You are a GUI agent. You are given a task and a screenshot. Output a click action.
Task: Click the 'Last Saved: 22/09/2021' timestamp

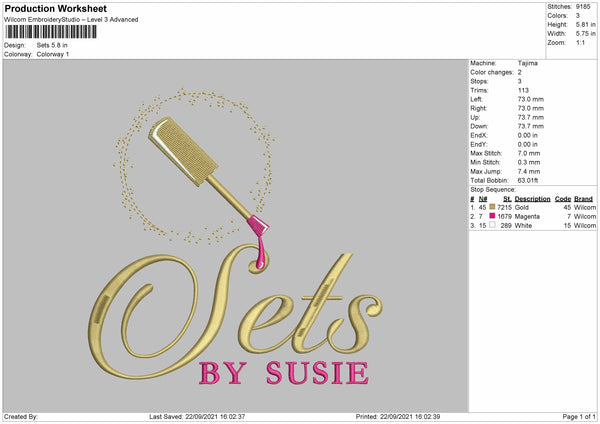197,417
